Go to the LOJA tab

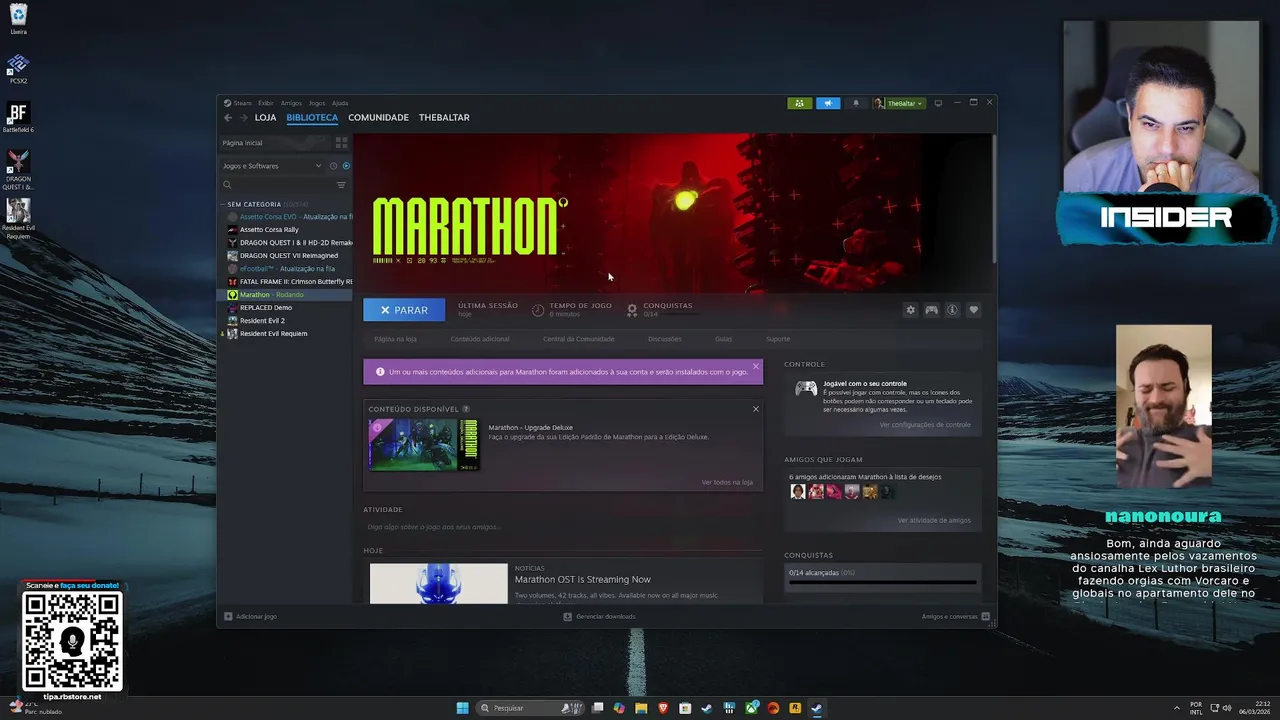265,118
